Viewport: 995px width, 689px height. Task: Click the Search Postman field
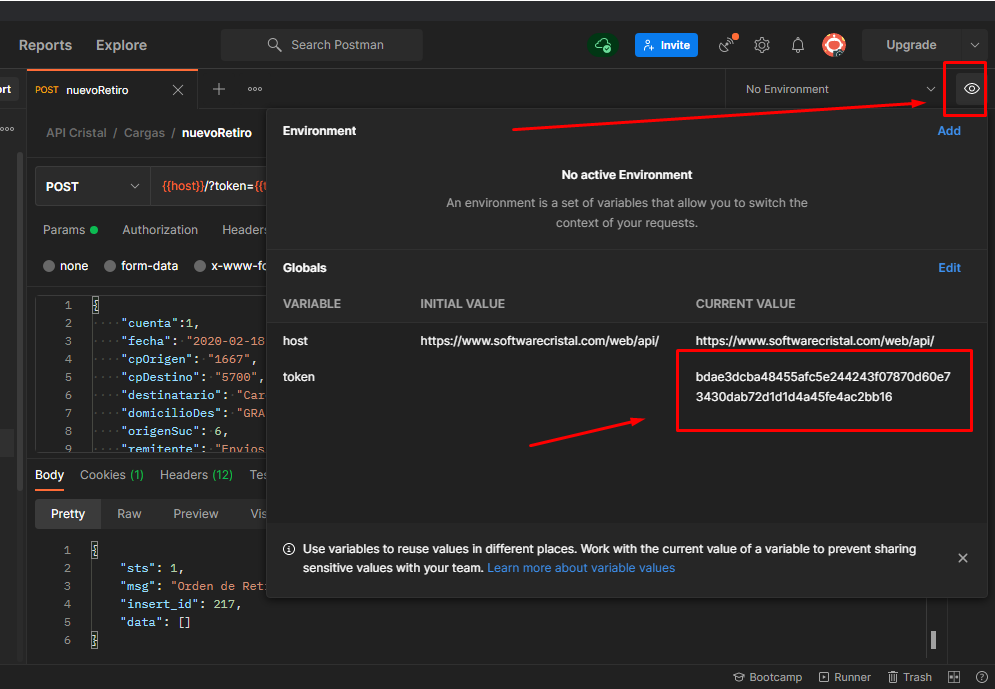(322, 45)
